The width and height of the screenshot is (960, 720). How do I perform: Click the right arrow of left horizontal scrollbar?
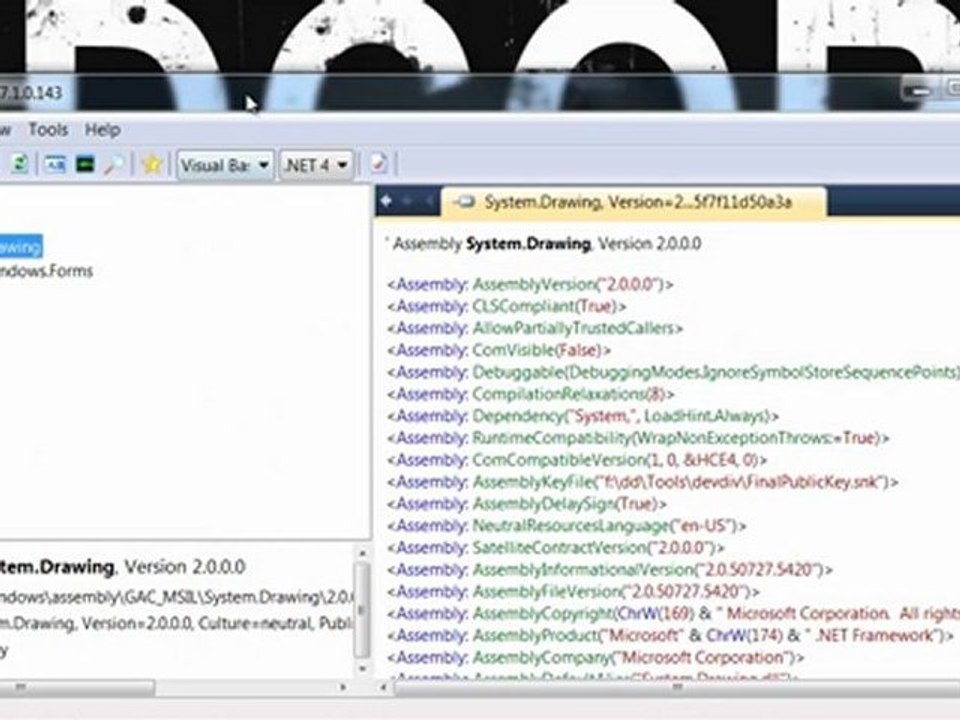(343, 688)
